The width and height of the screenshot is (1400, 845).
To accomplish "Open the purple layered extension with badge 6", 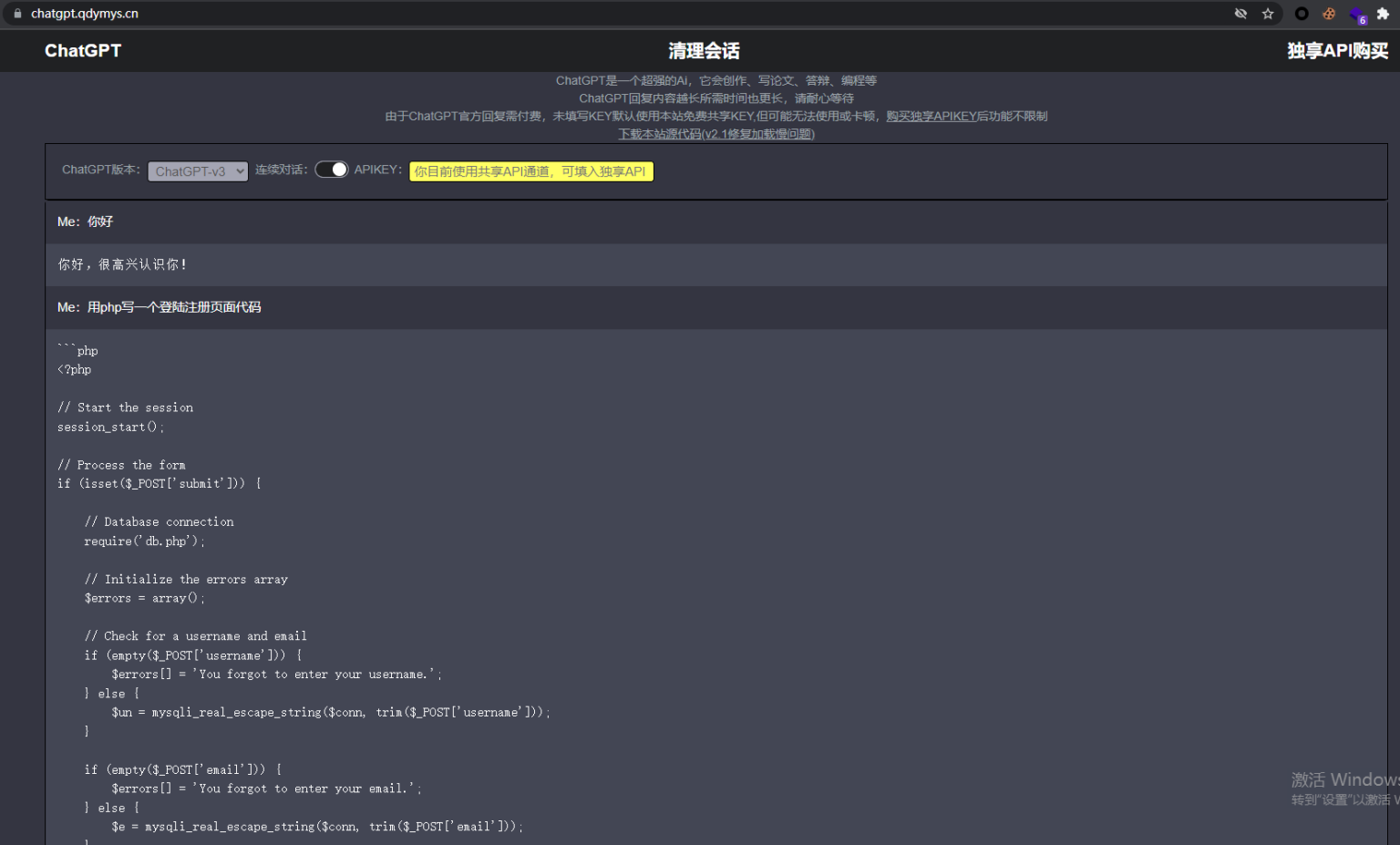I will 1357,15.
